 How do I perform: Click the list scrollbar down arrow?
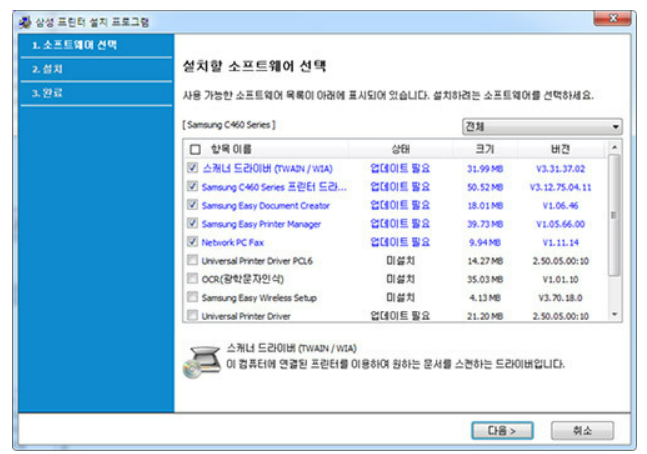pyautogui.click(x=614, y=315)
